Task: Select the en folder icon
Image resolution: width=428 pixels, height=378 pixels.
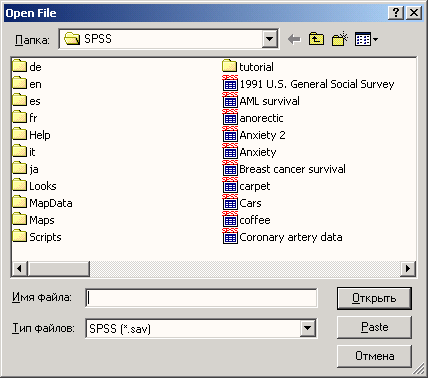Action: [x=20, y=83]
